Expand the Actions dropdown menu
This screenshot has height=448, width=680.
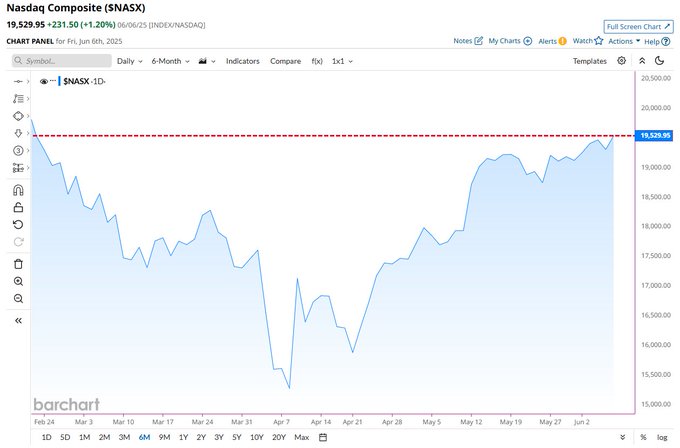pyautogui.click(x=624, y=41)
